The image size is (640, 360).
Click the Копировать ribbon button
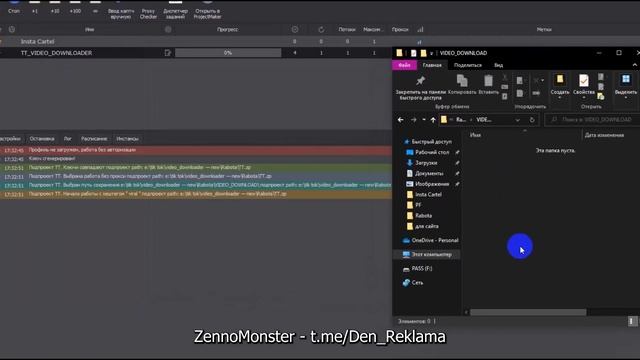(x=462, y=85)
